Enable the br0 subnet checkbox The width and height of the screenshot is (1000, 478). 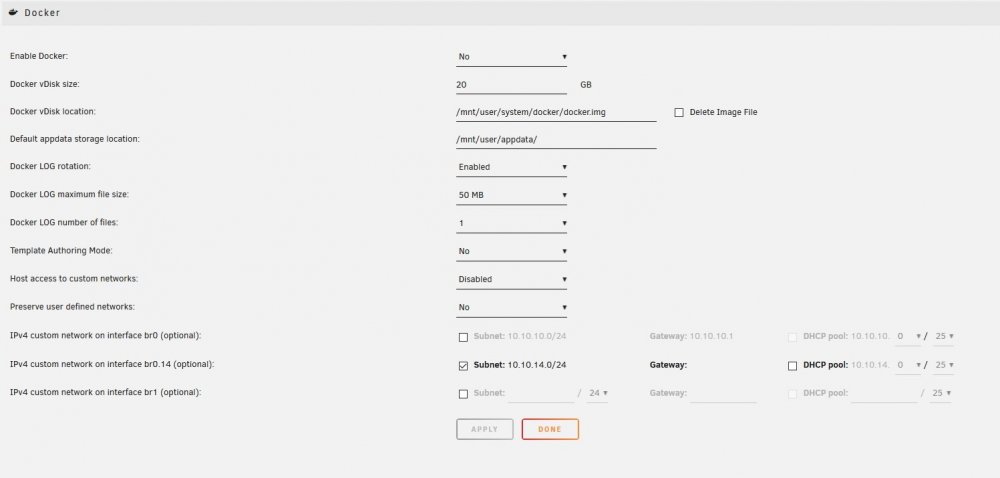[x=464, y=337]
